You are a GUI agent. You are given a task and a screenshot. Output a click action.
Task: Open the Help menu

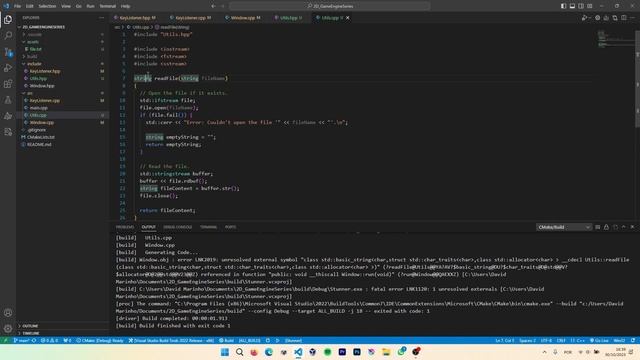[125, 6]
